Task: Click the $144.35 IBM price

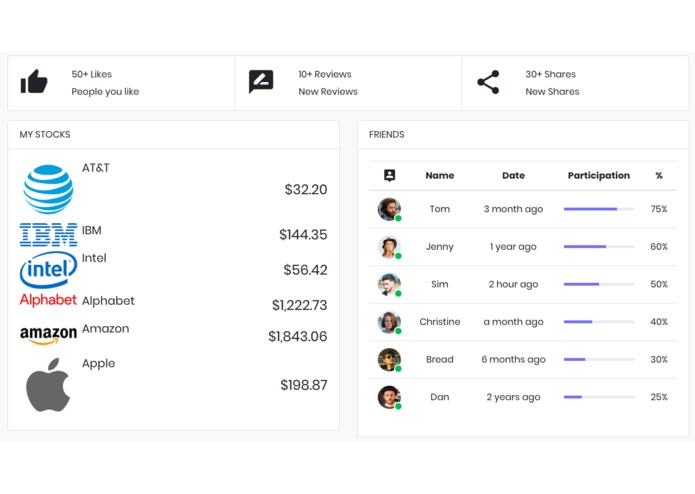Action: 303,235
